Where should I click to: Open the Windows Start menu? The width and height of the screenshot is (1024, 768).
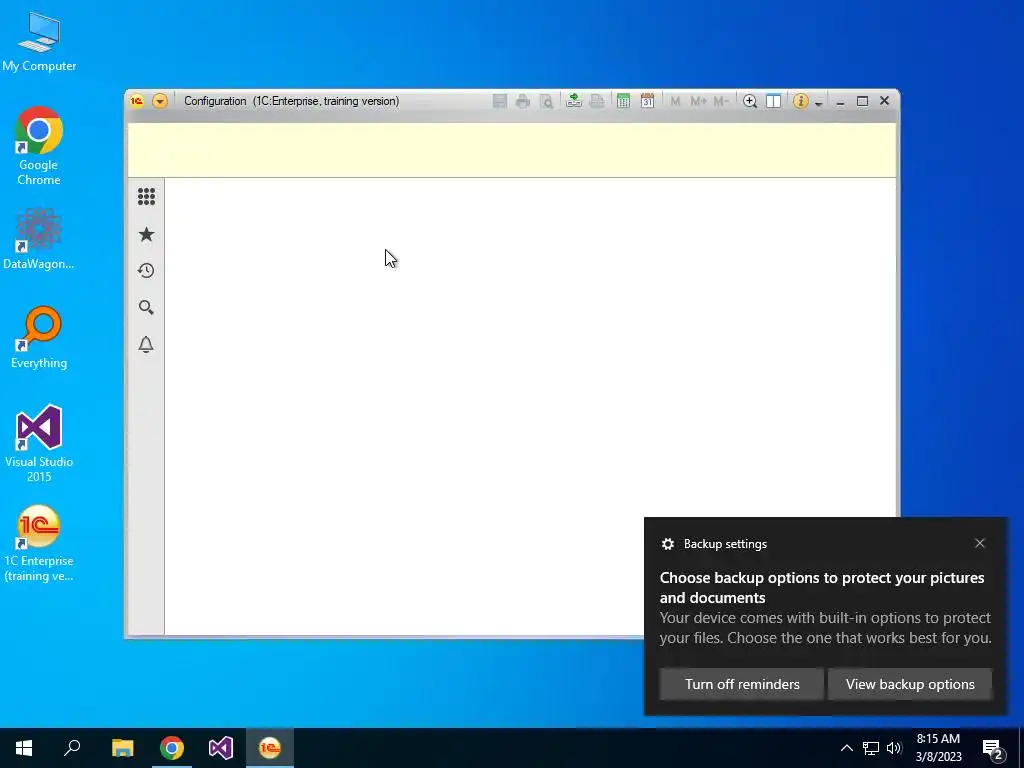point(24,748)
